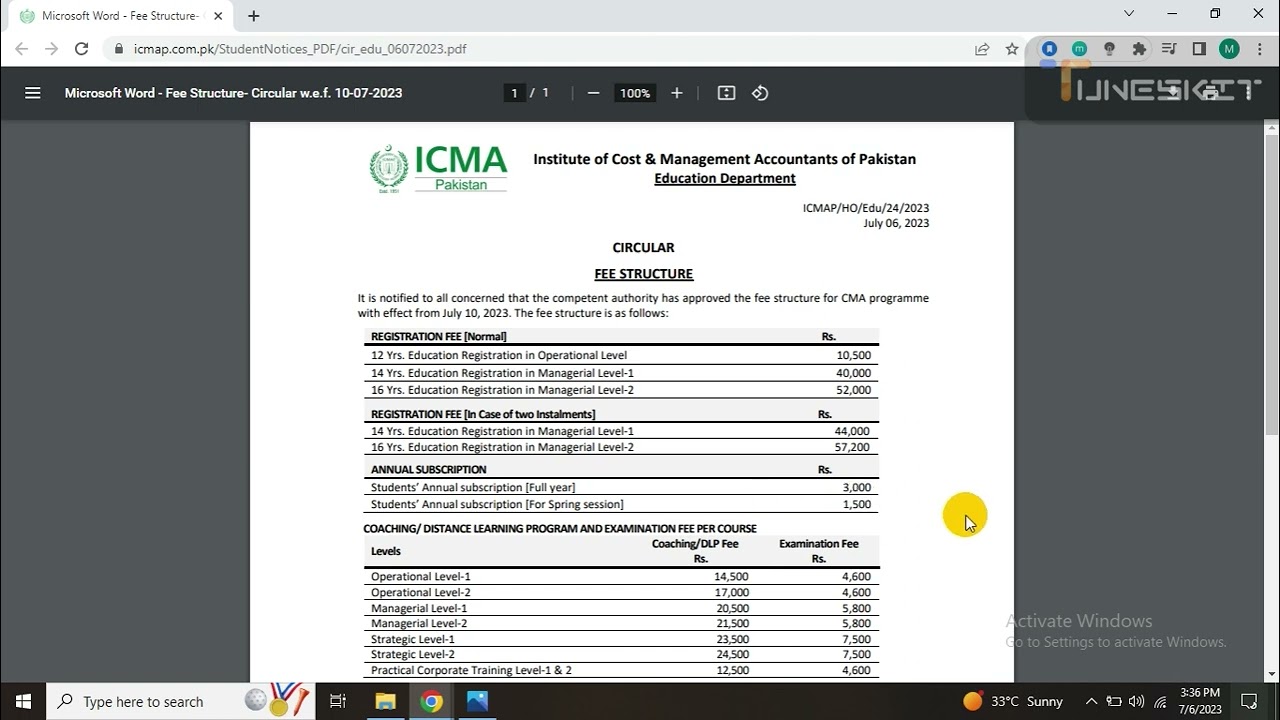Click the address bar URL icmap.com.pk
The height and width of the screenshot is (720, 1280).
coord(300,48)
